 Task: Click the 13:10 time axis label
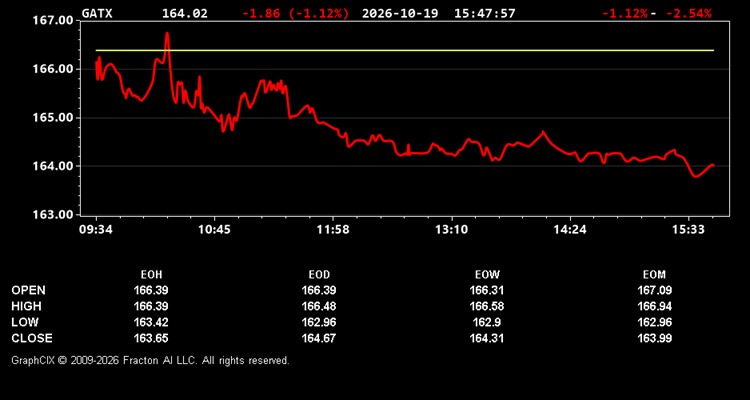(x=452, y=230)
